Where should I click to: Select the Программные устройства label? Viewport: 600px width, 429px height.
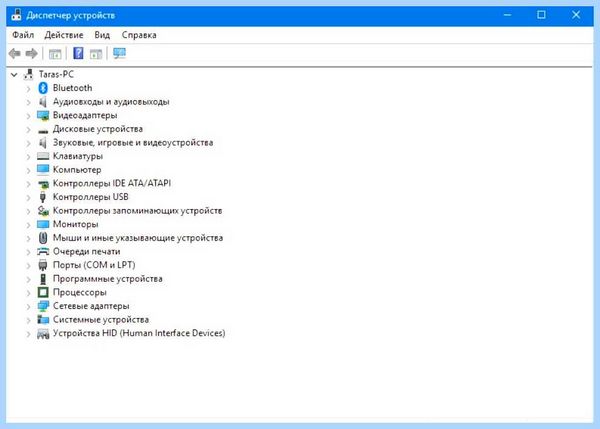(108, 279)
